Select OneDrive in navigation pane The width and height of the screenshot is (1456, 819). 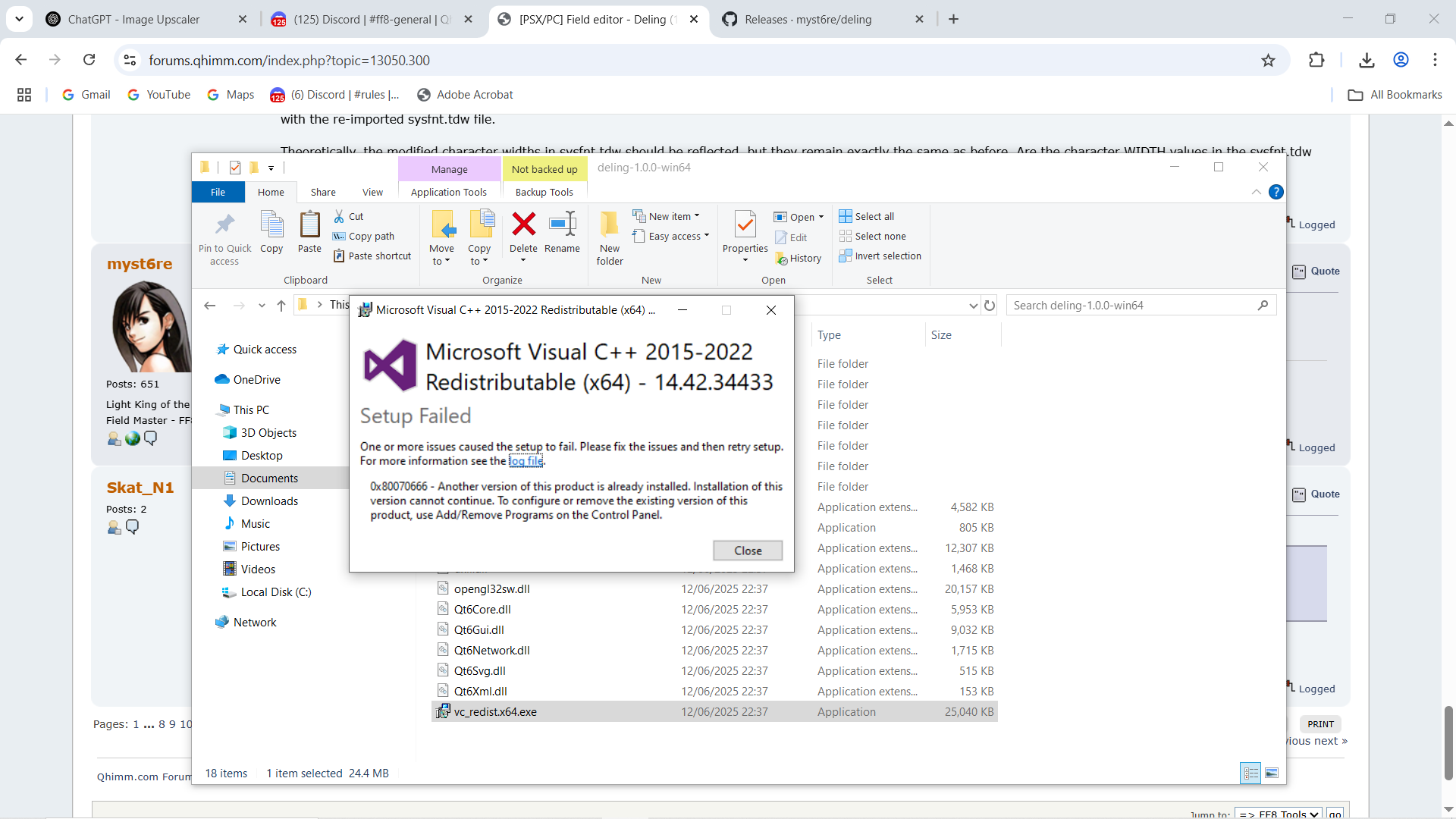[248, 380]
